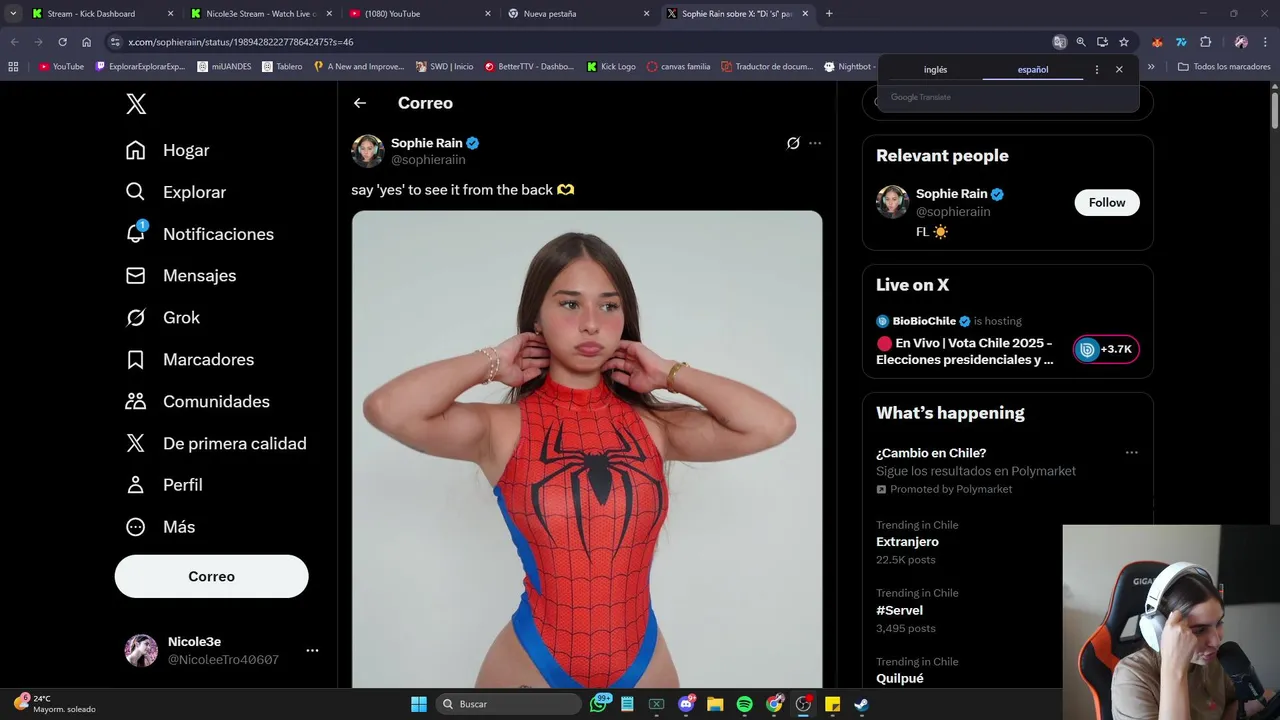Close the Google Translate popup
The height and width of the screenshot is (720, 1280).
1119,70
